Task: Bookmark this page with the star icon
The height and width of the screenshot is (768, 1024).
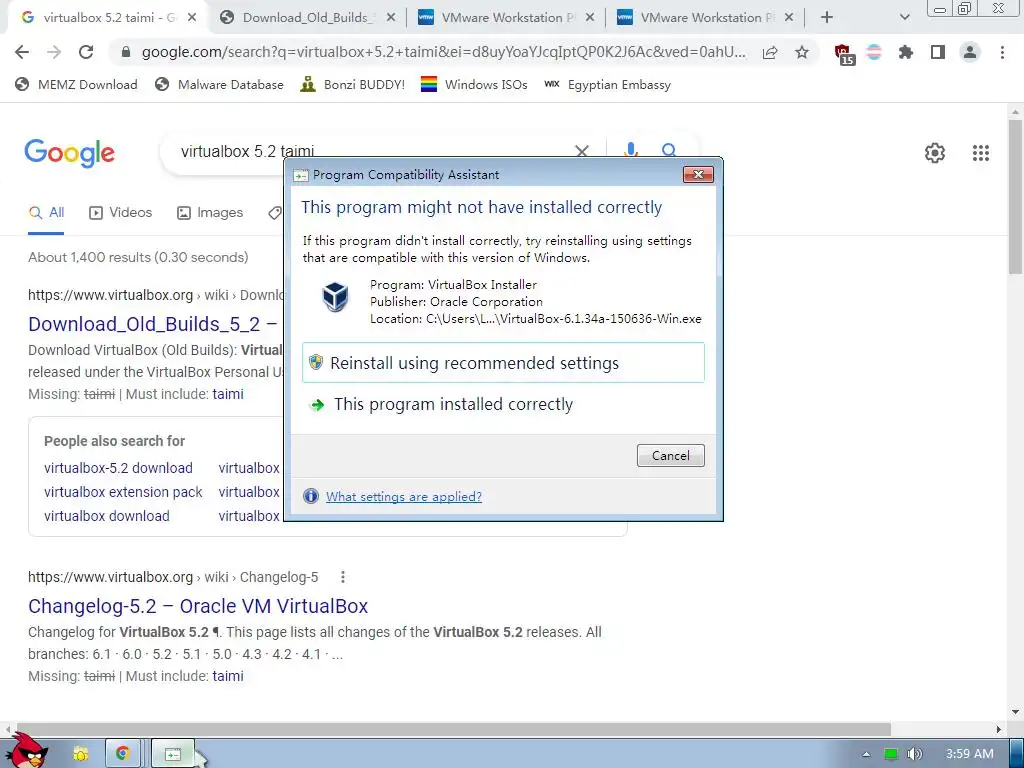Action: pyautogui.click(x=802, y=52)
